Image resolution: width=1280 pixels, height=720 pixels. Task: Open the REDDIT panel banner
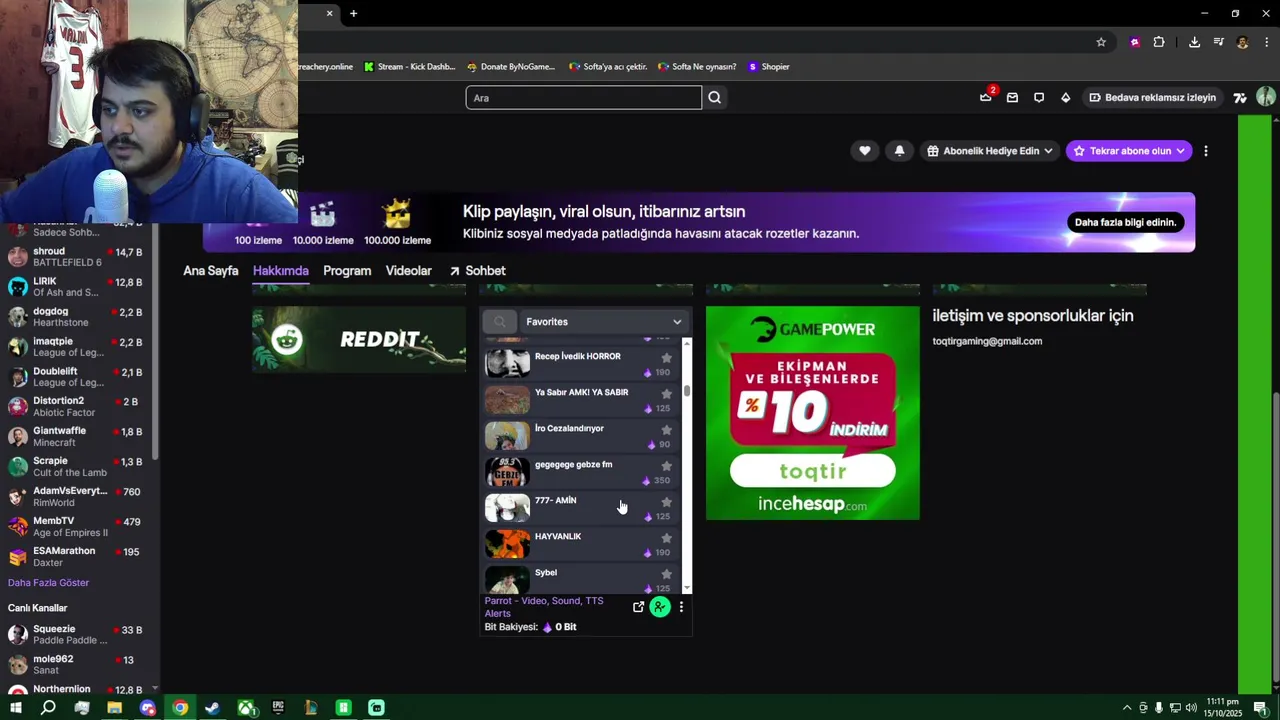point(359,339)
